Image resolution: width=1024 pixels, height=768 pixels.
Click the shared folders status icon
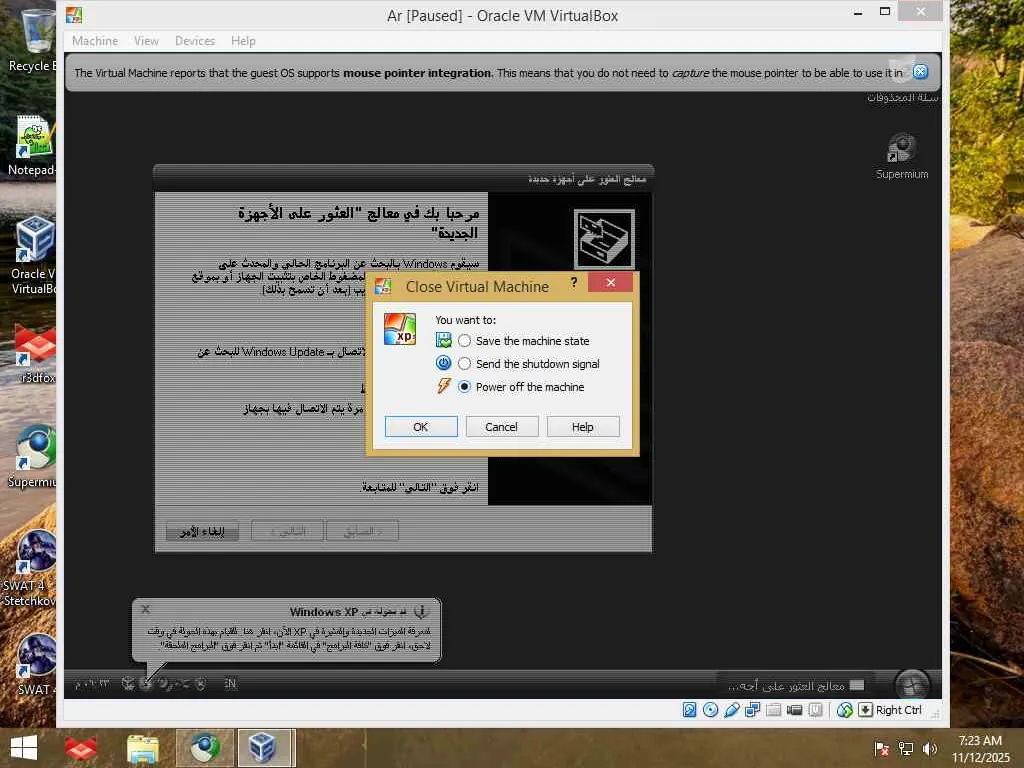pos(773,710)
